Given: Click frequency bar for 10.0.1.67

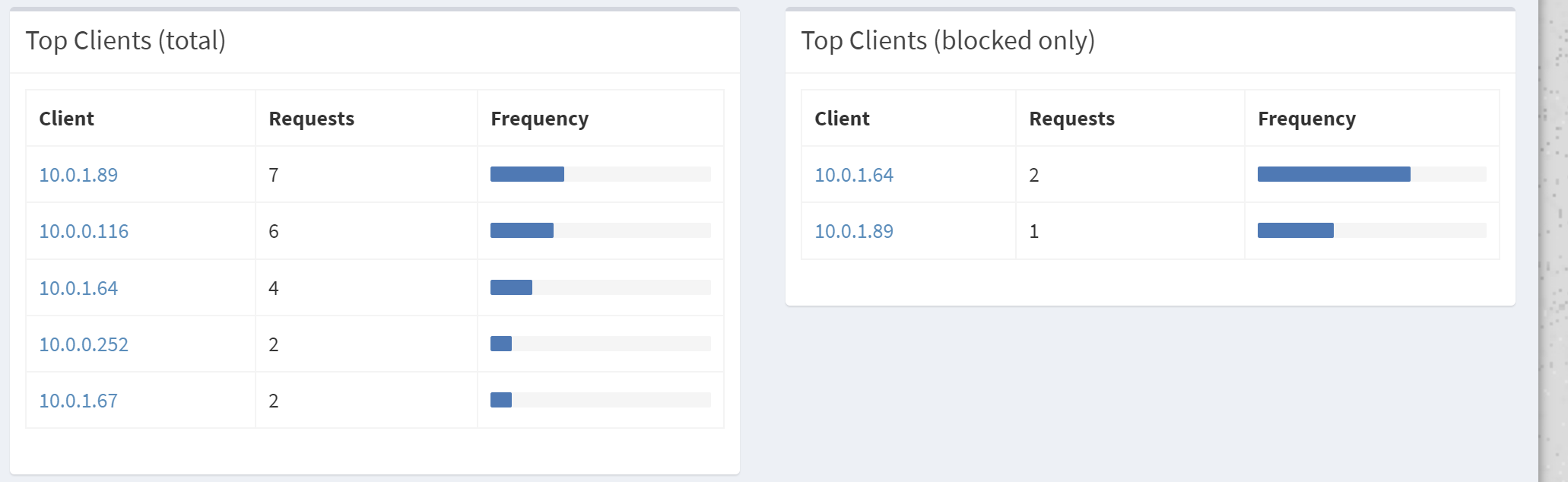Looking at the screenshot, I should 502,400.
